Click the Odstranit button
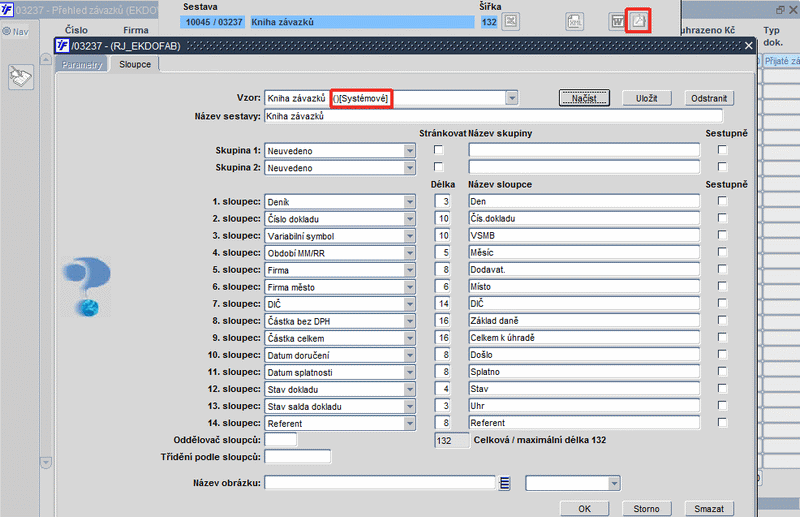 (709, 98)
